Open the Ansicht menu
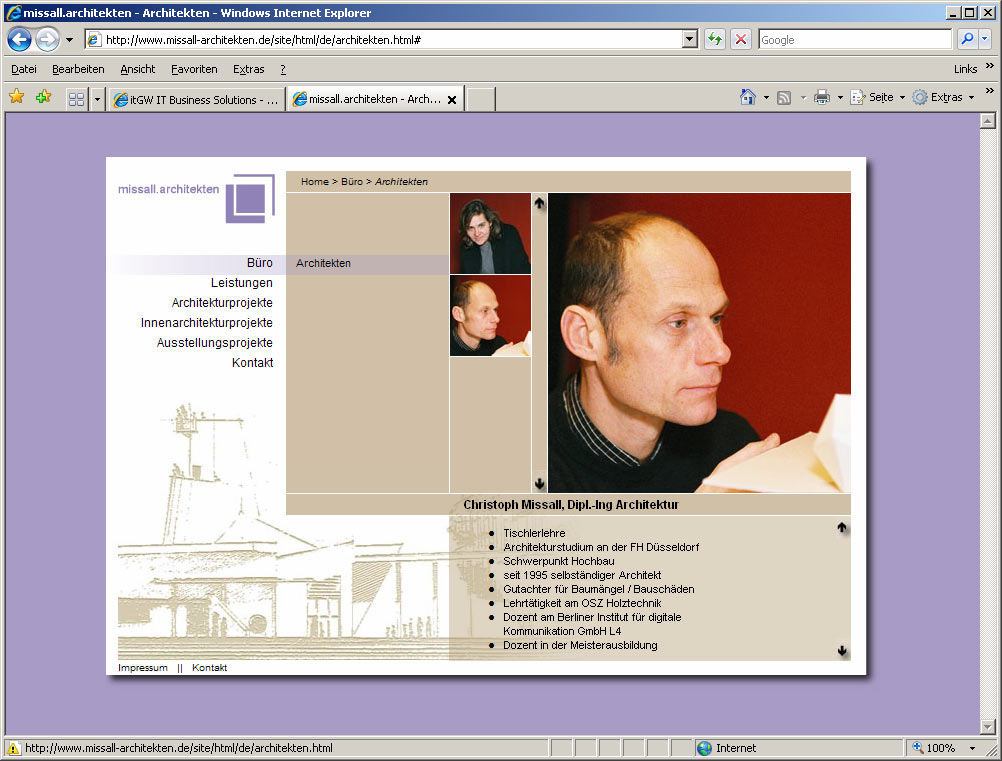 pyautogui.click(x=137, y=69)
